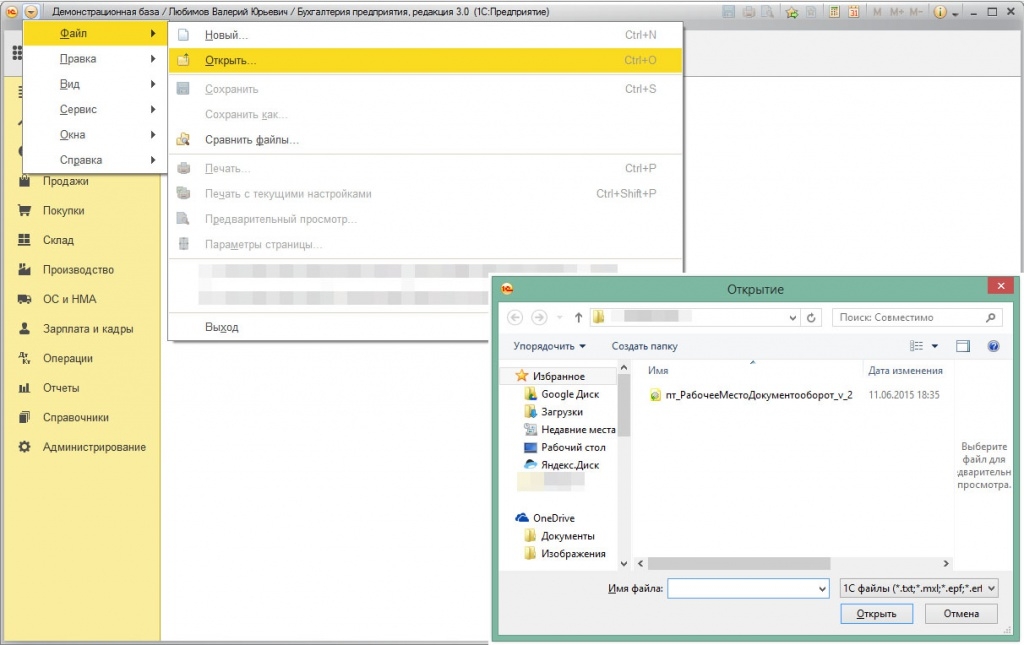Click the bar chart icon for Отчеты
The height and width of the screenshot is (645, 1024).
[24, 388]
